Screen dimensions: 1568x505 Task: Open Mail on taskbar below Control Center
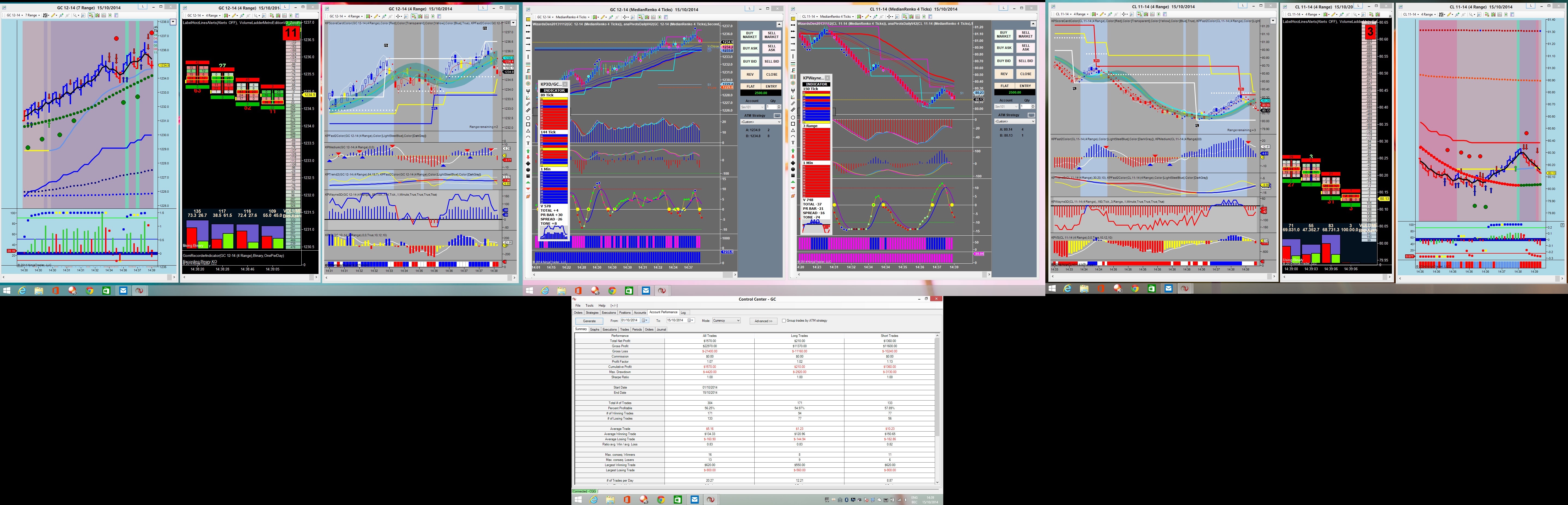point(694,500)
